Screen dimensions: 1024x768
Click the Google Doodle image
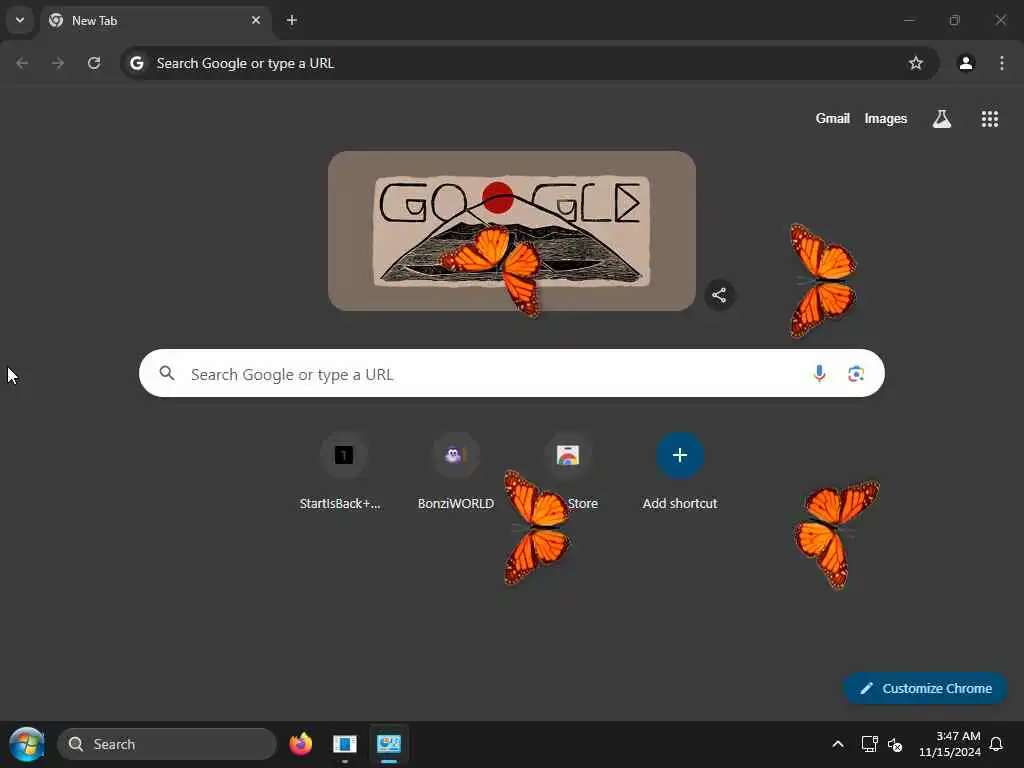tap(511, 231)
